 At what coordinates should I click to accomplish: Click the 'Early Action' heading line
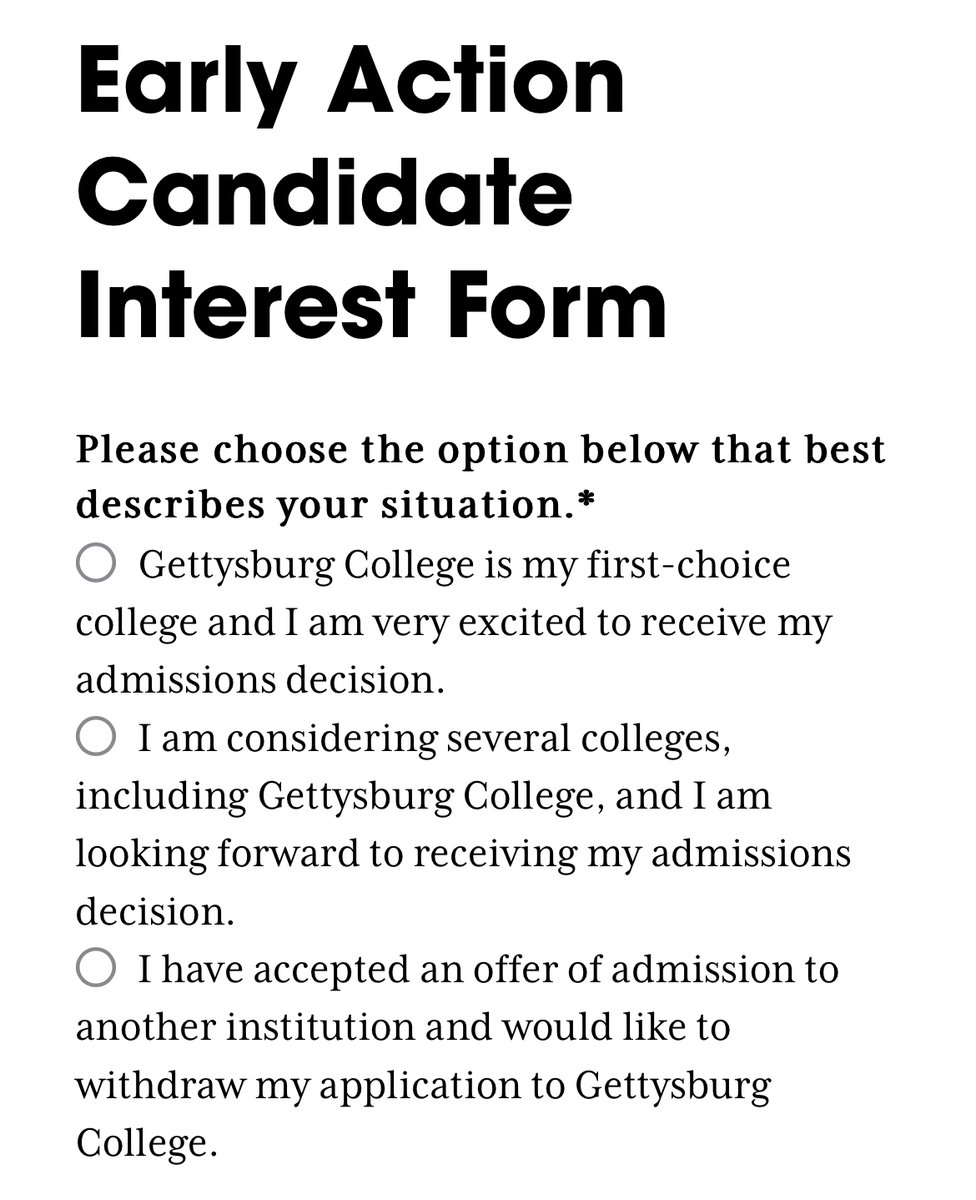[350, 80]
